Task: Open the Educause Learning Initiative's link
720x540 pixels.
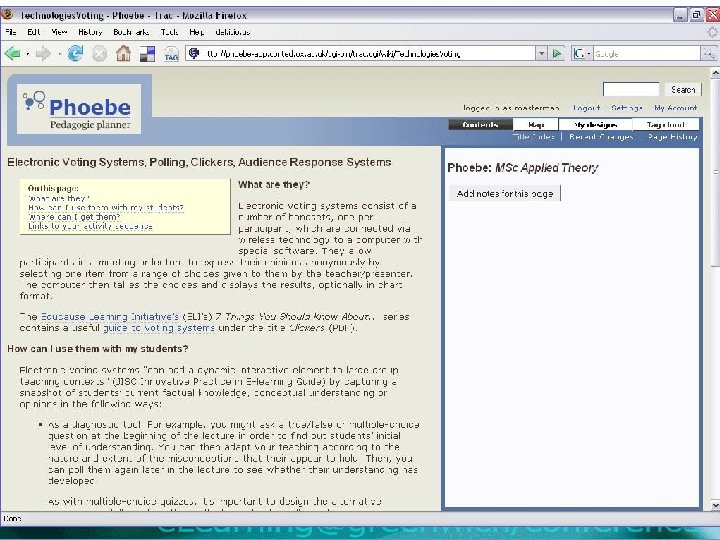Action: click(110, 316)
